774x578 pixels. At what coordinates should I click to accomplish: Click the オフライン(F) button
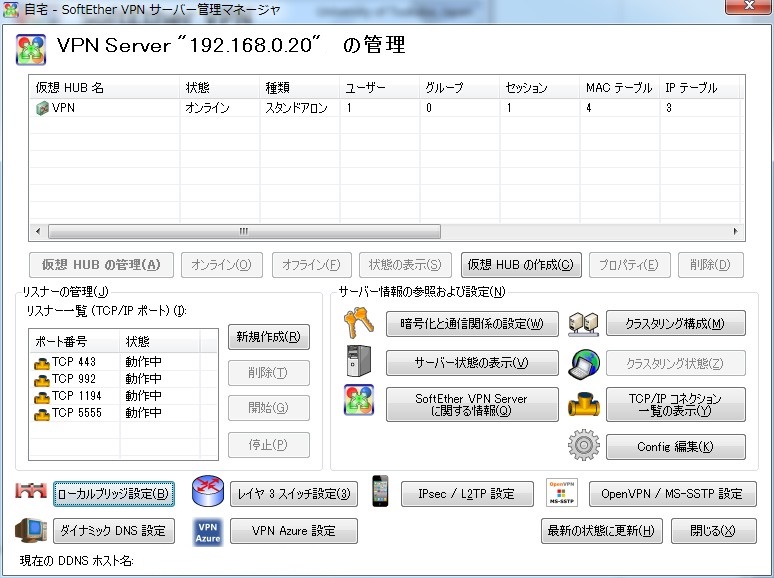point(311,265)
